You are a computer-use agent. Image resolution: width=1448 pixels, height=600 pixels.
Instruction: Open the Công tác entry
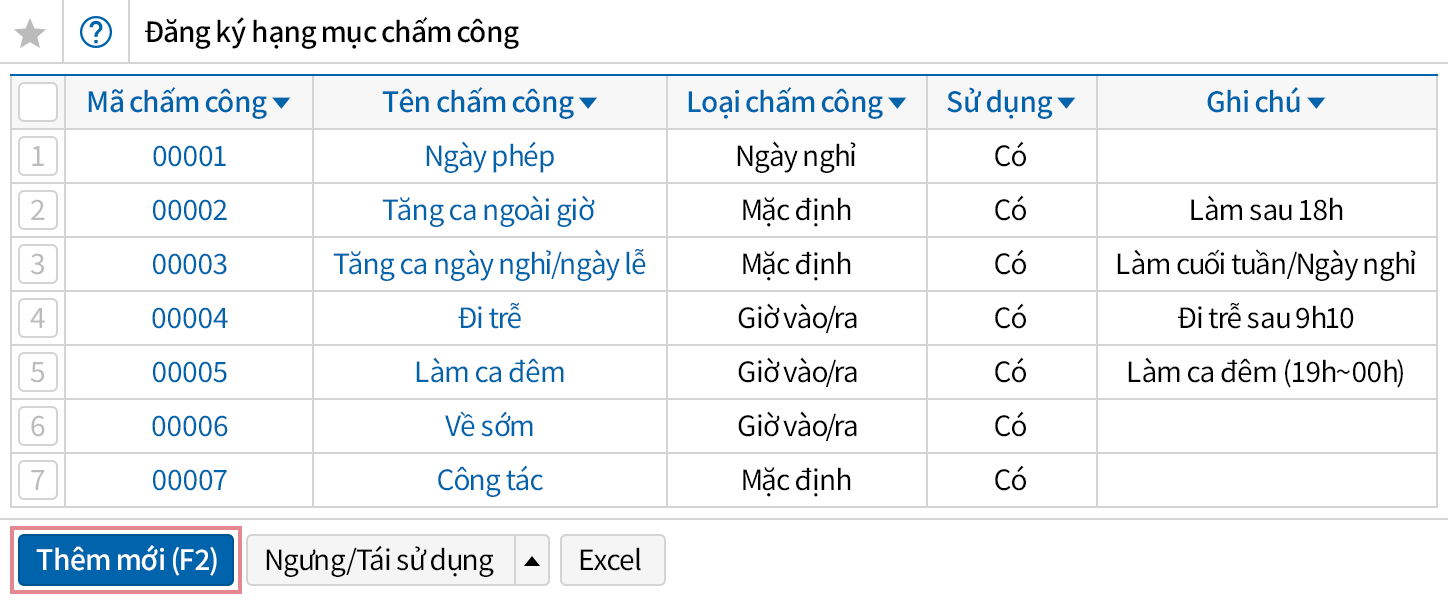(x=489, y=480)
